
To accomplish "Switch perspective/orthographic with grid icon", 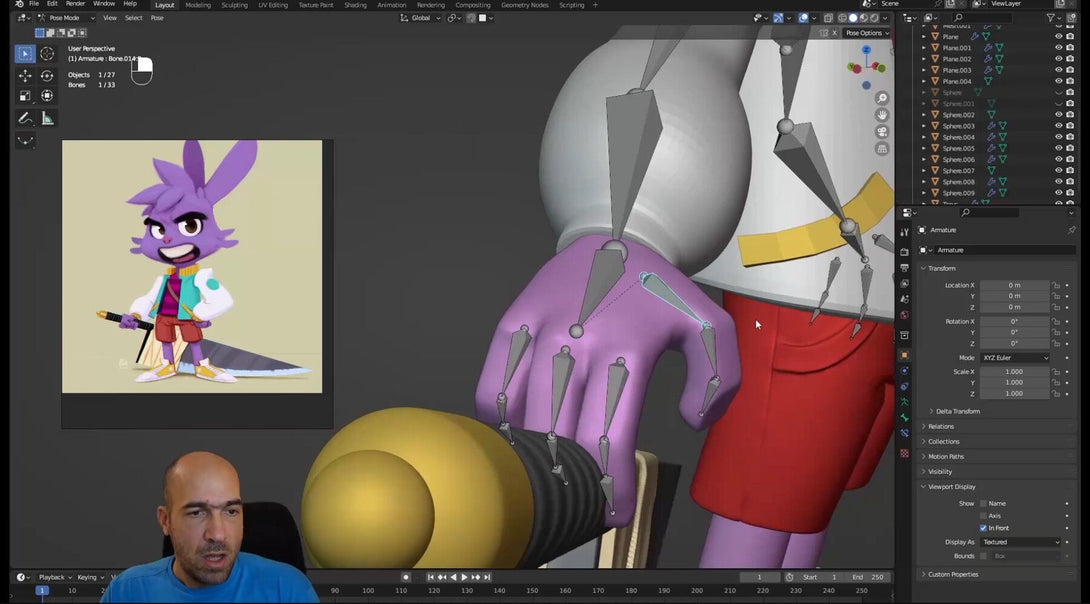I will click(882, 149).
